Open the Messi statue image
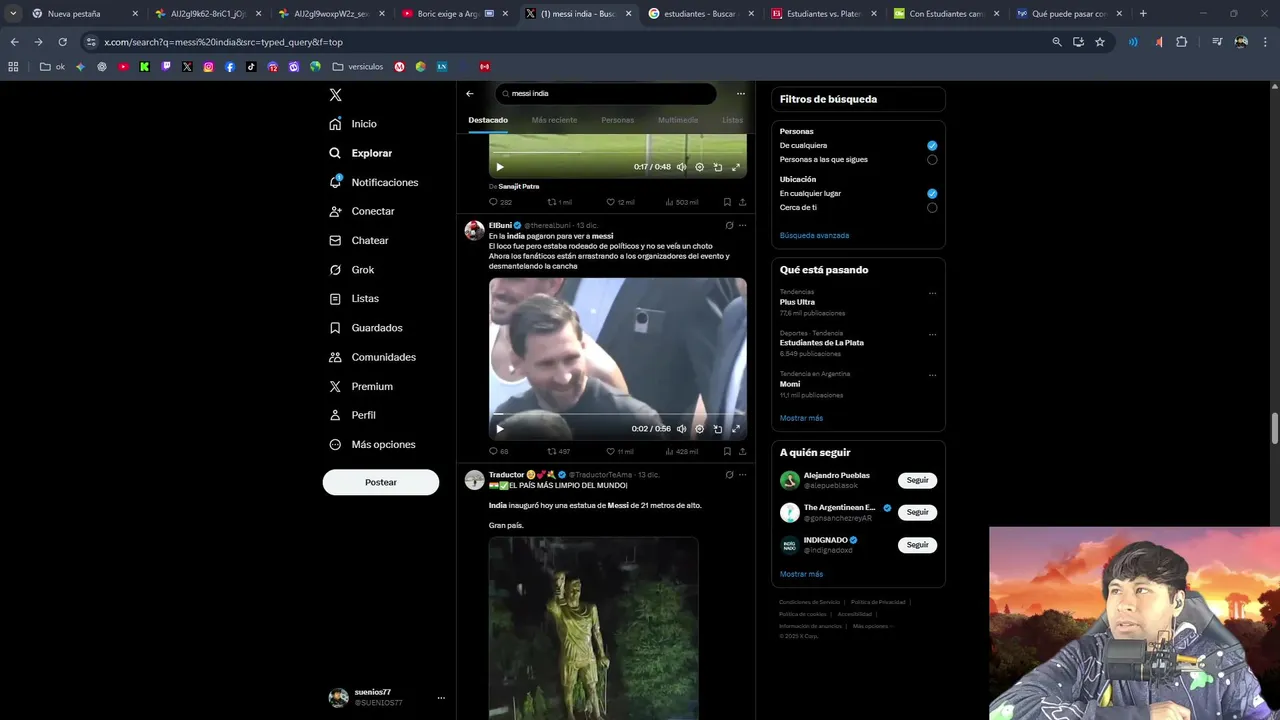1280x720 pixels. click(x=593, y=628)
